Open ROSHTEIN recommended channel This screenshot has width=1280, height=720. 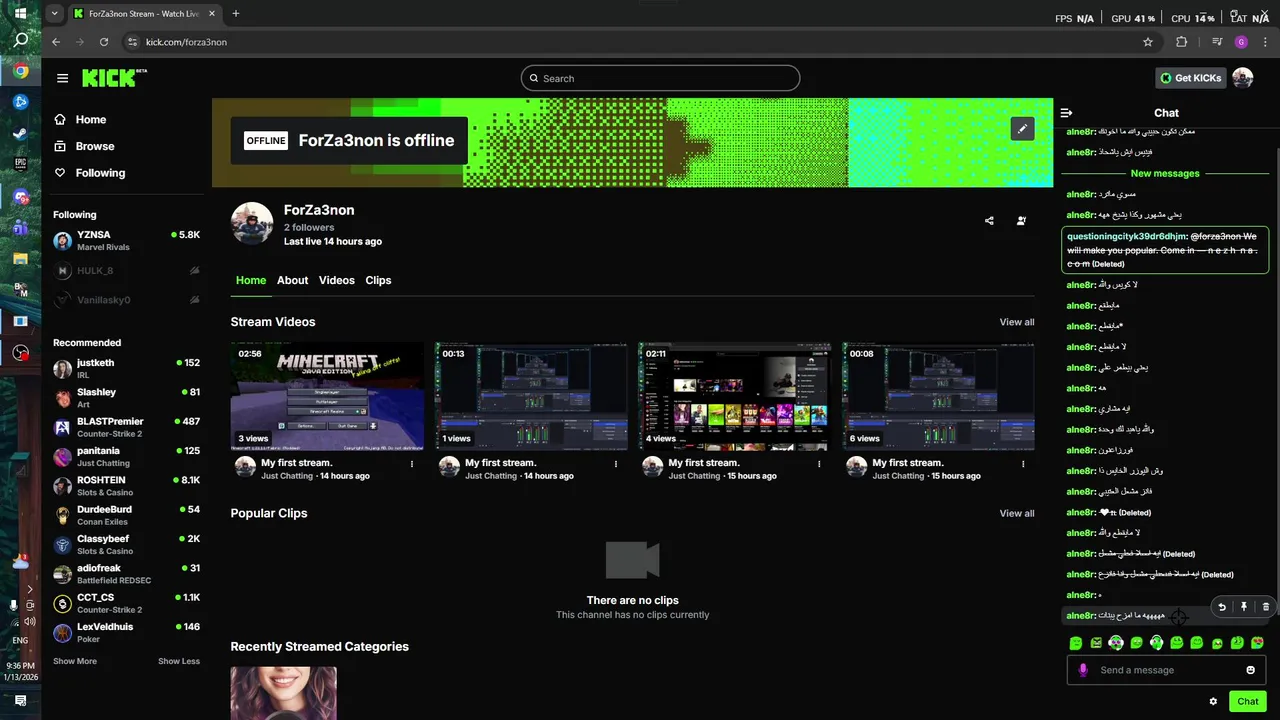[127, 486]
